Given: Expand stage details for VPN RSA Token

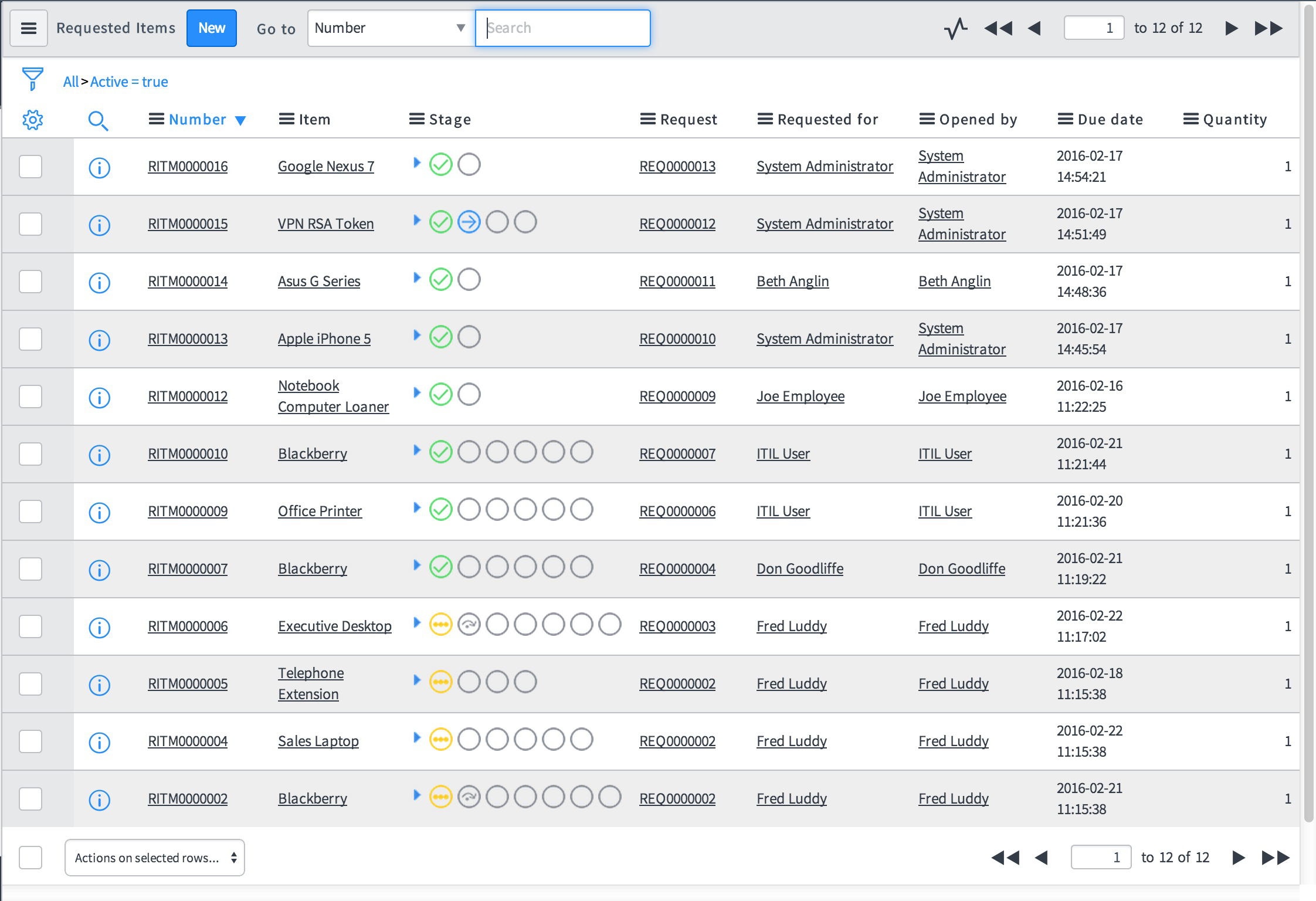Looking at the screenshot, I should 417,220.
